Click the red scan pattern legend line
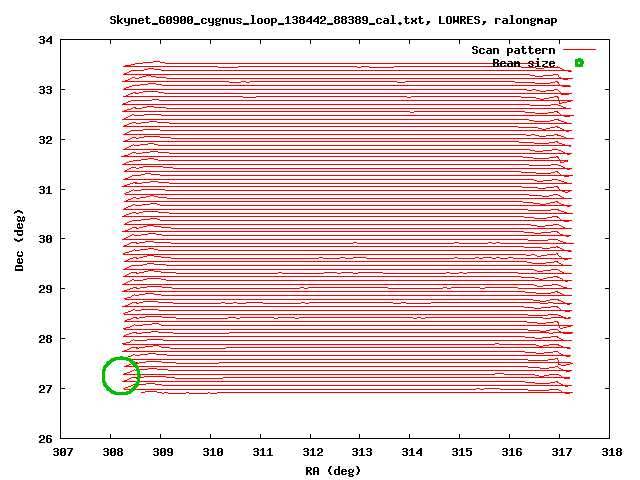The height and width of the screenshot is (480, 640). coord(579,50)
